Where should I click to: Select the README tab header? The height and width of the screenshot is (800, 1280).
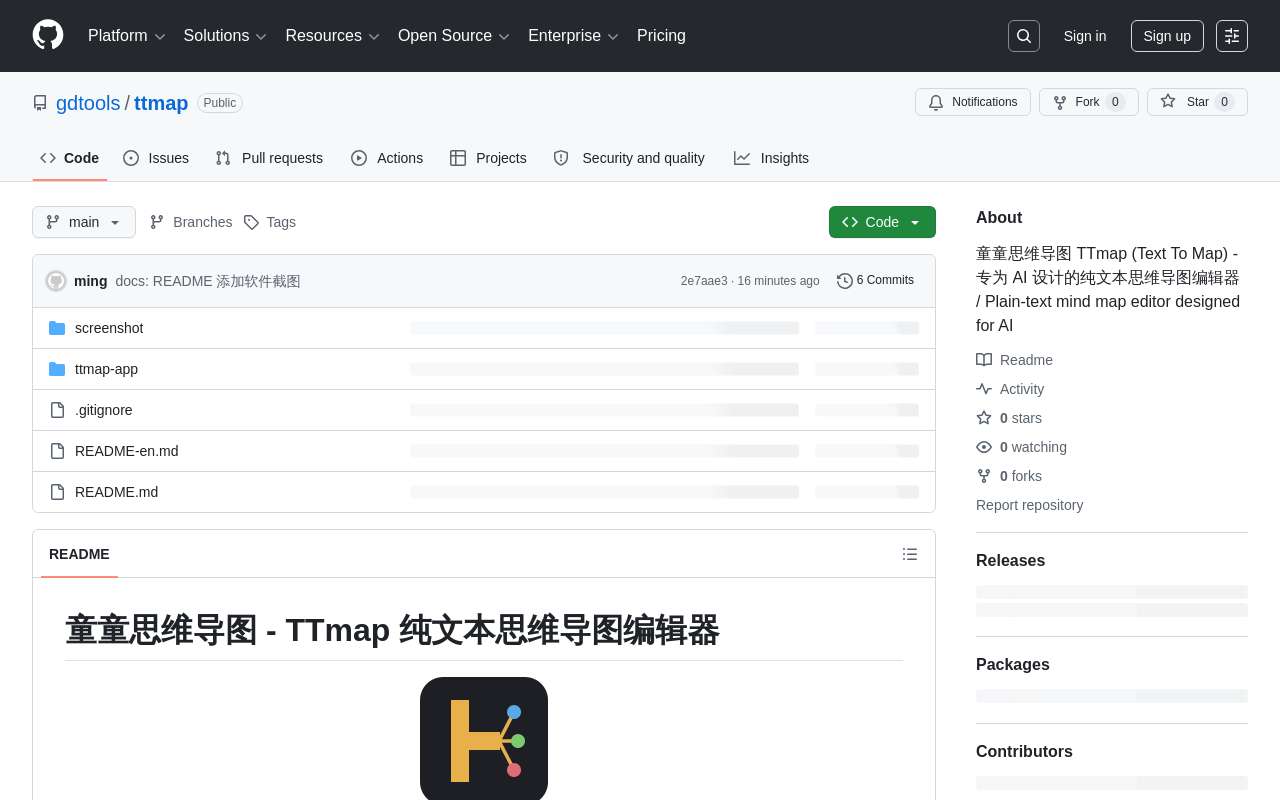tap(79, 554)
